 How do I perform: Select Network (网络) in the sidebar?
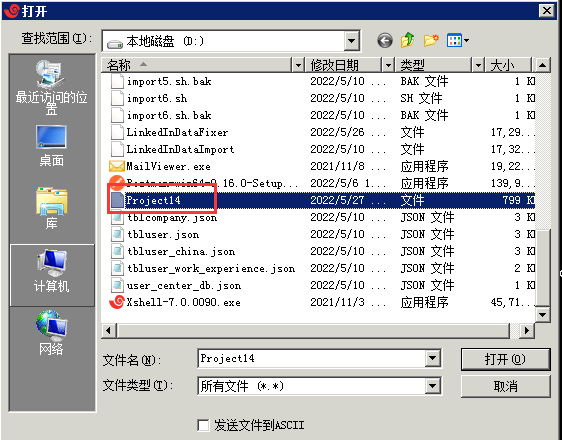coord(51,332)
